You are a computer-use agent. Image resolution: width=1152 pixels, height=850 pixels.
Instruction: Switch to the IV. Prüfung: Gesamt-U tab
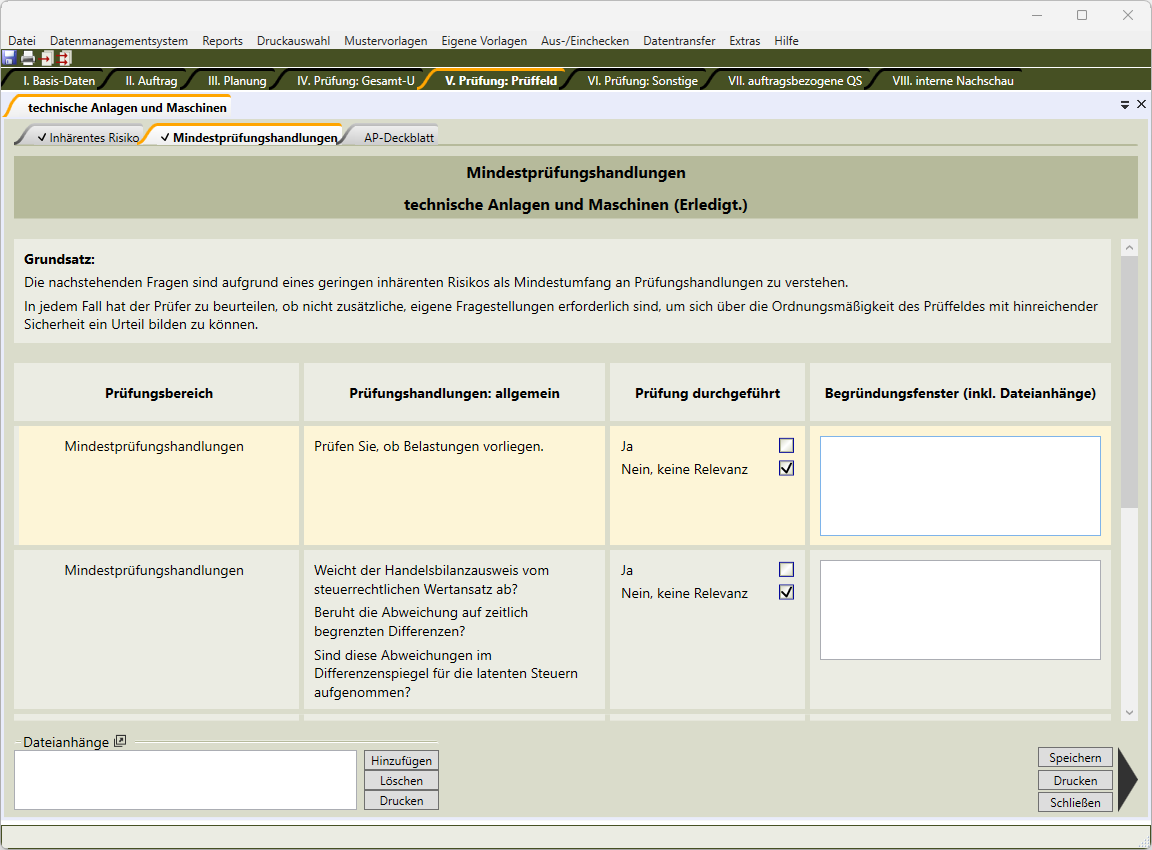355,81
